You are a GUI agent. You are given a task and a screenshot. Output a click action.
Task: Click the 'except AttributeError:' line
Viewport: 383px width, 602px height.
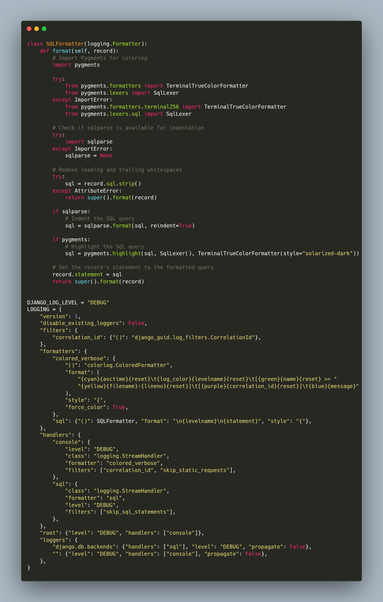(x=87, y=190)
